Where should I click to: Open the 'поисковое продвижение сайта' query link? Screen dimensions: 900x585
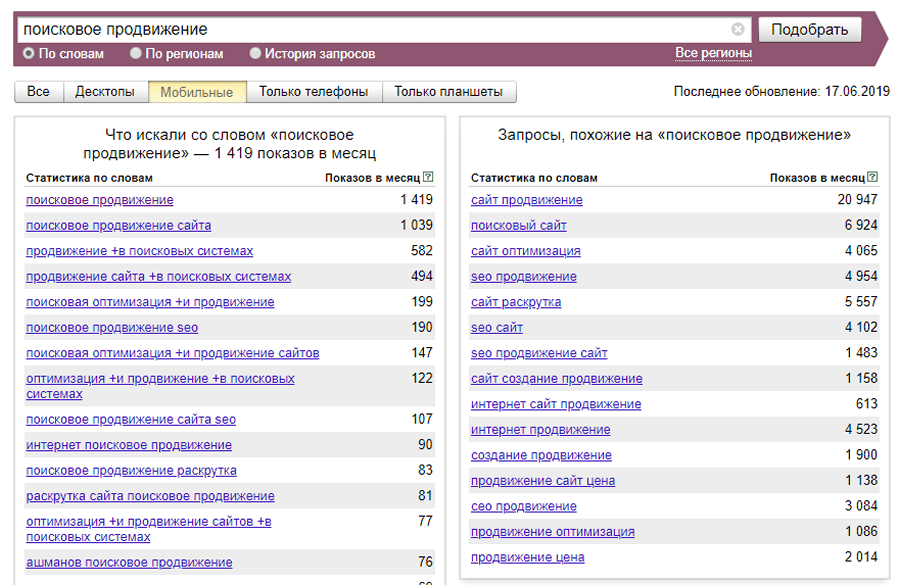pos(118,225)
